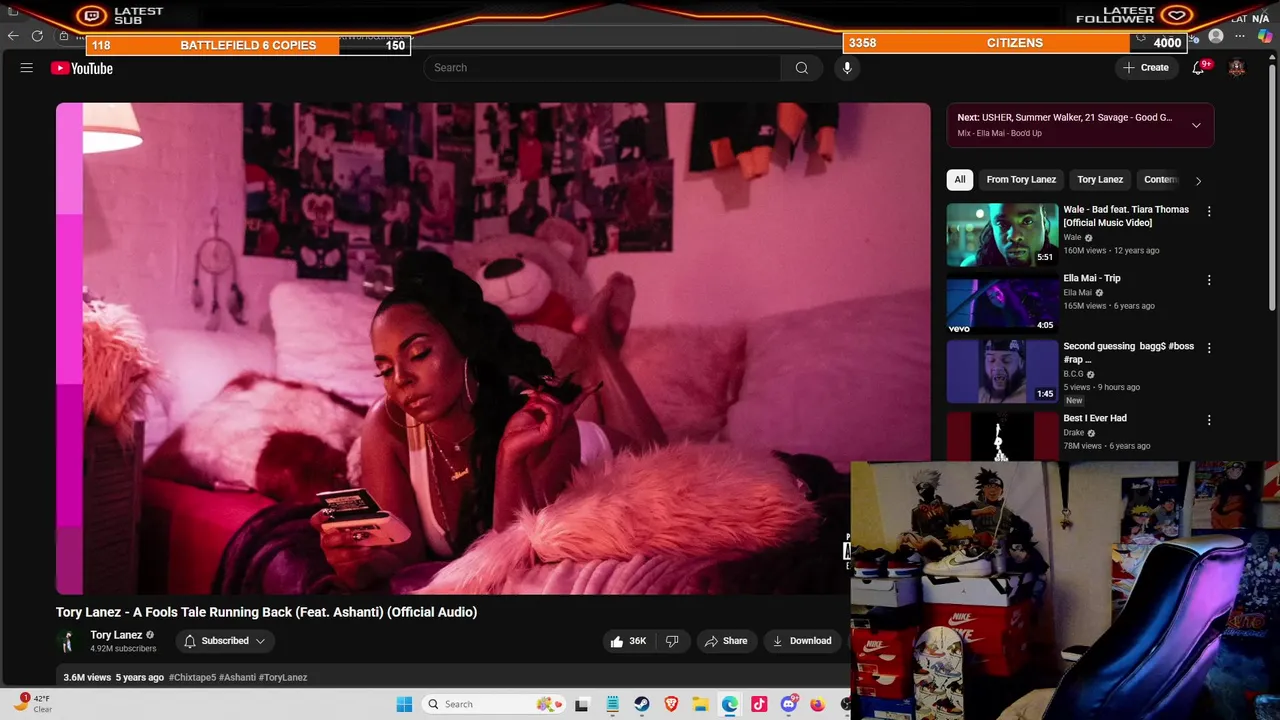
Task: Click the #Chixtape5 hashtag
Action: coord(192,677)
